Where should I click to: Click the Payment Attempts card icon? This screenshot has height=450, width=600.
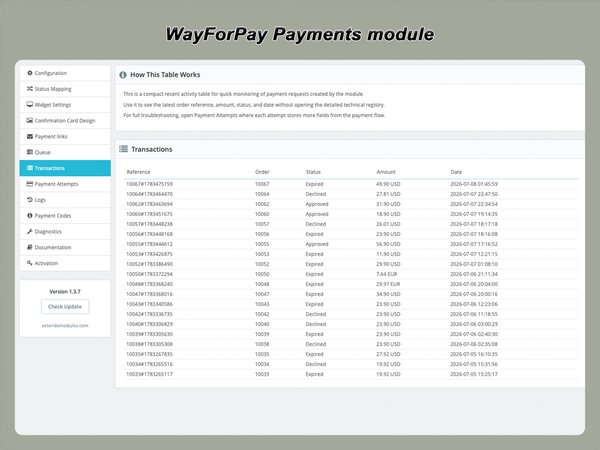point(29,184)
